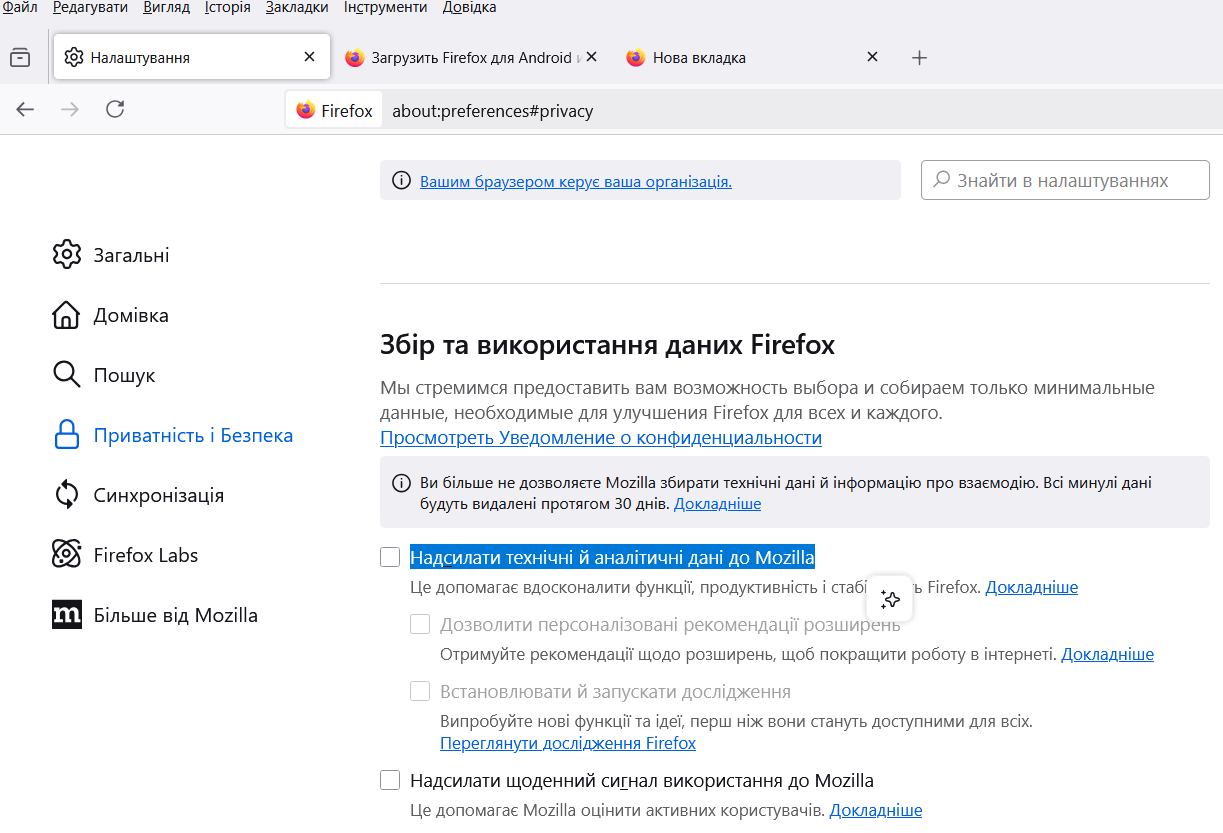Switch to the Налаштування tab
The image size is (1223, 833).
click(x=192, y=58)
